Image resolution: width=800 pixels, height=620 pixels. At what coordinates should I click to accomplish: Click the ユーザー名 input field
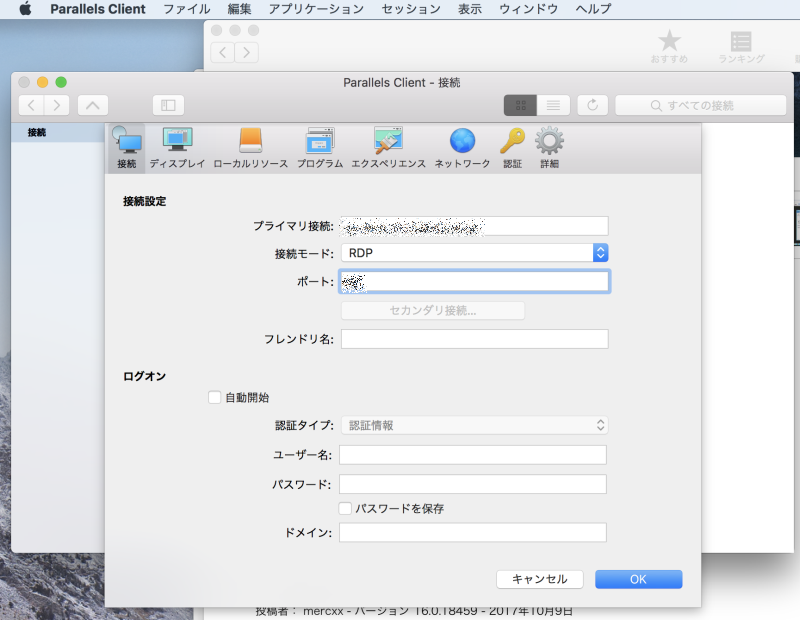(473, 455)
